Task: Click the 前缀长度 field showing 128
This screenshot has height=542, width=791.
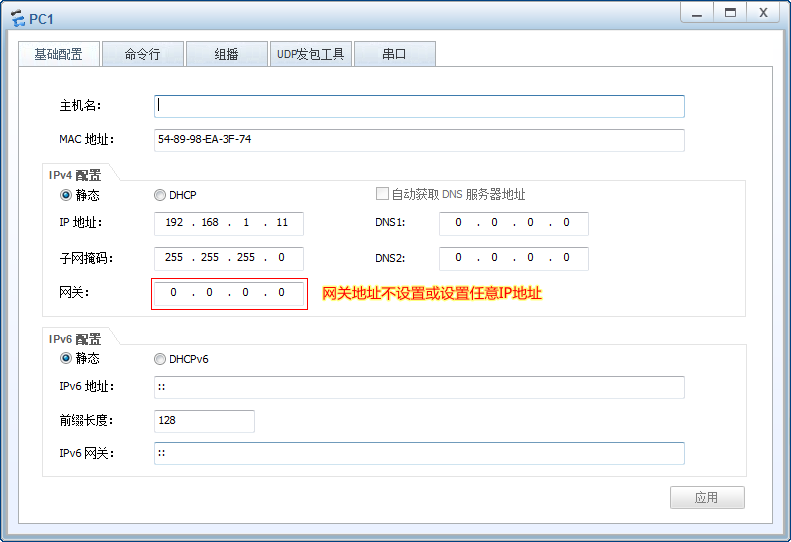Action: pyautogui.click(x=204, y=421)
